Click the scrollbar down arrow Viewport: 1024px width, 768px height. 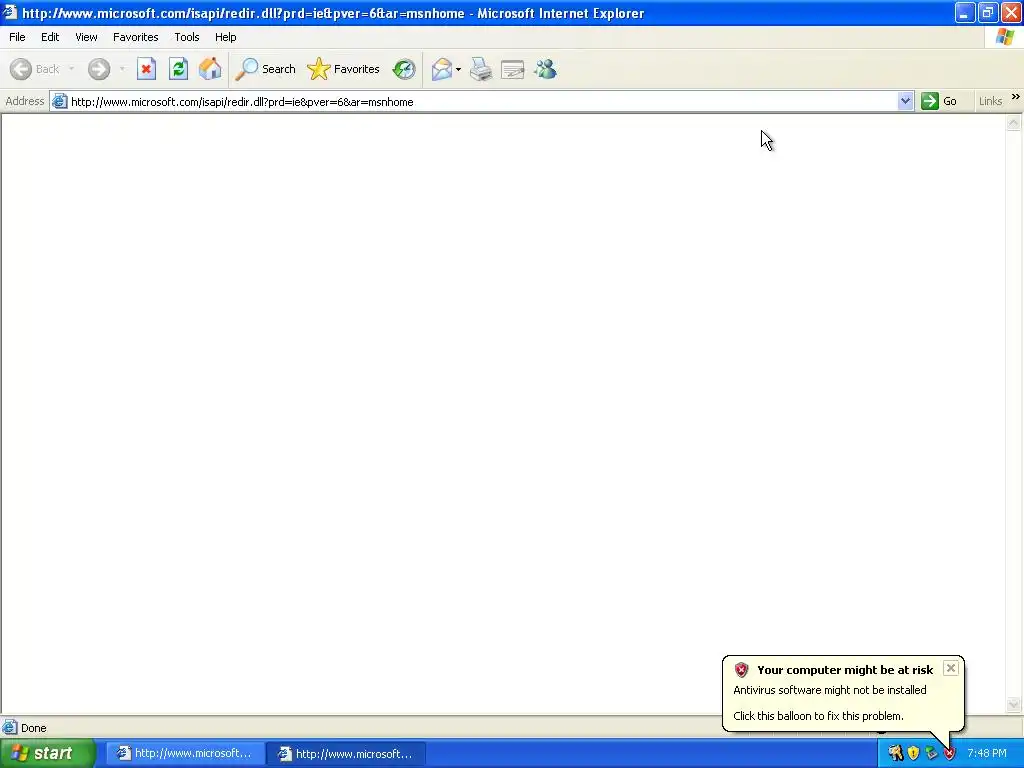point(1014,704)
